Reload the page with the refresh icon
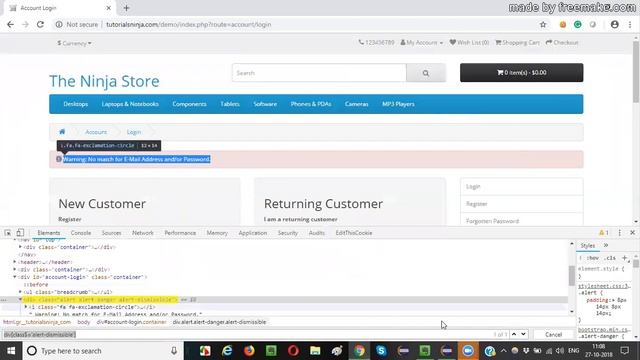The image size is (640, 360). 40,24
